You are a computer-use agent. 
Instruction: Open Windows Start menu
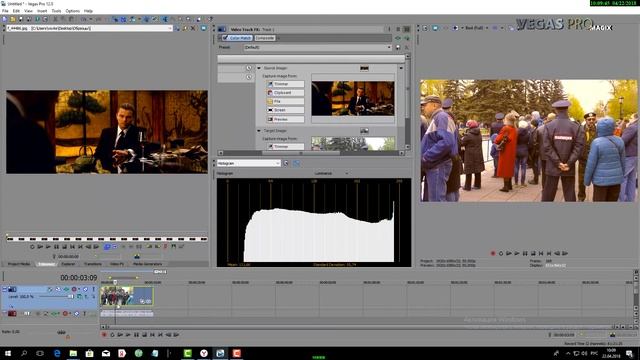7,353
